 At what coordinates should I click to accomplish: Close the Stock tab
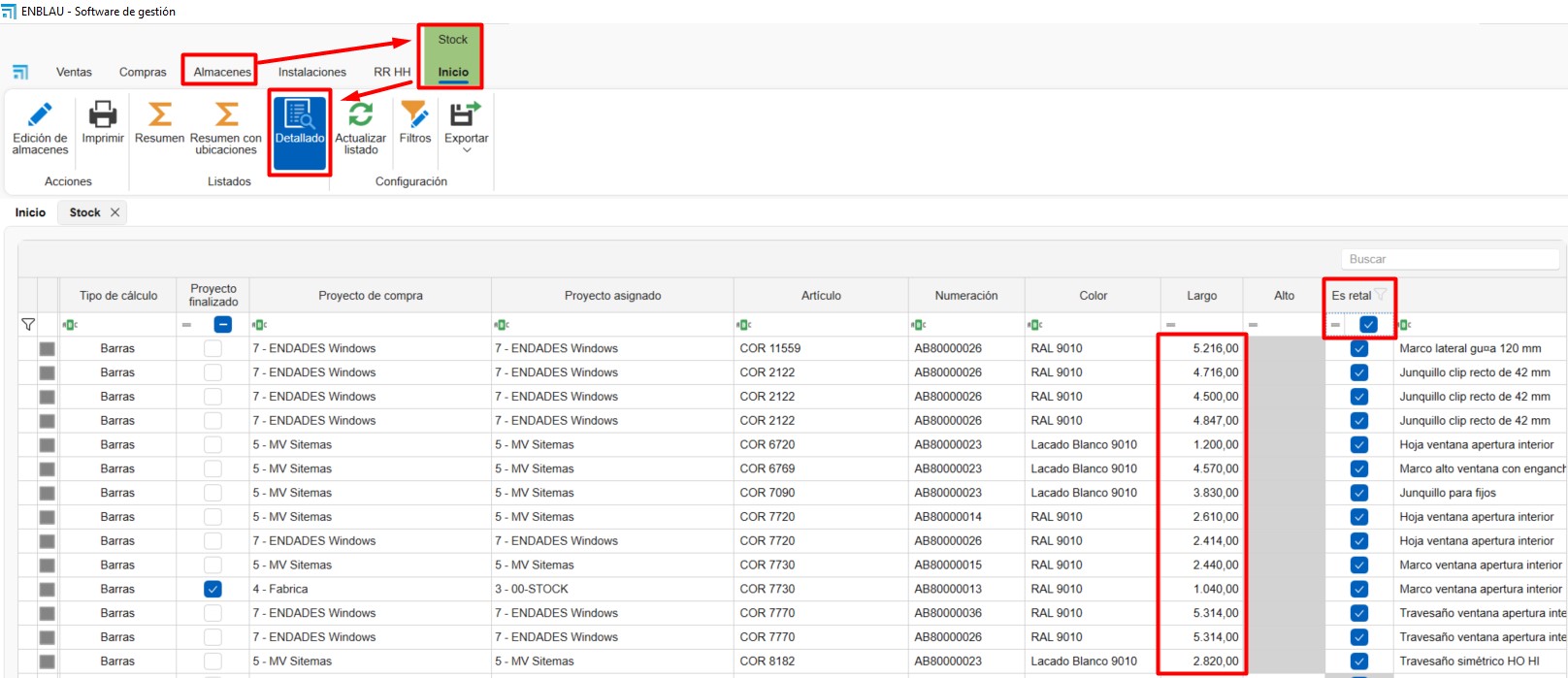point(114,212)
